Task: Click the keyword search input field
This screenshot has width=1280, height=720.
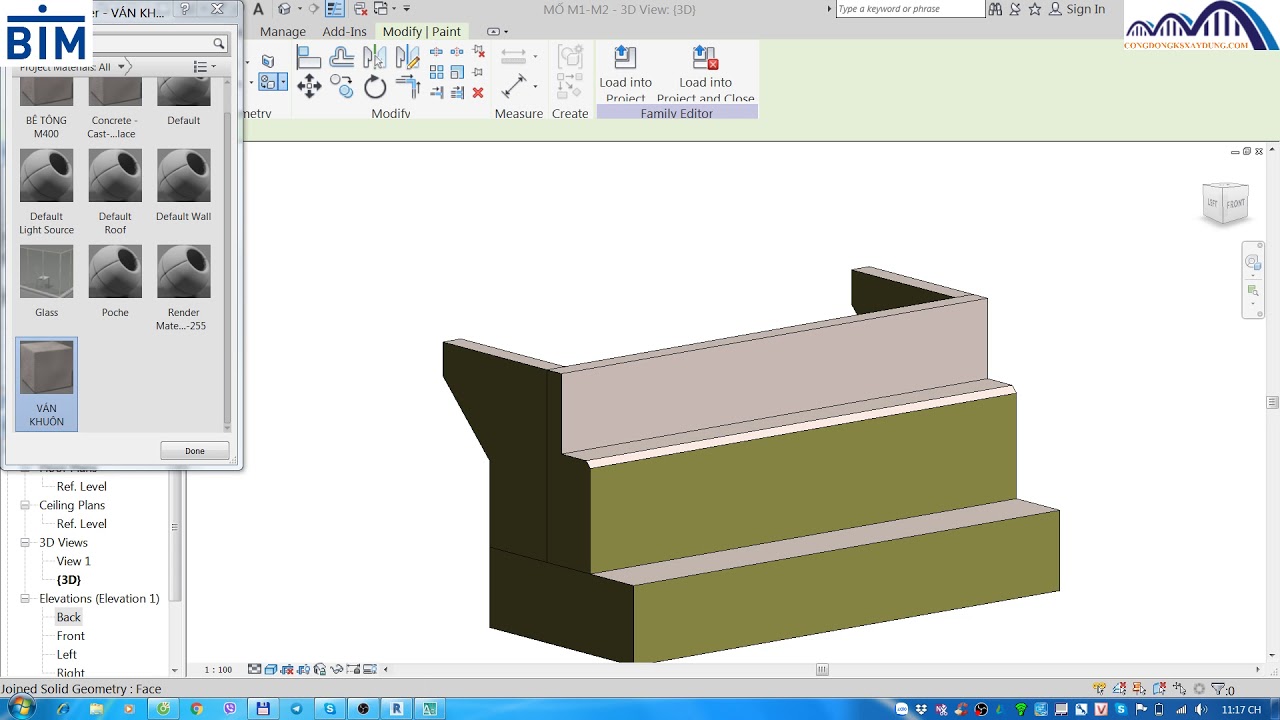Action: tap(910, 9)
